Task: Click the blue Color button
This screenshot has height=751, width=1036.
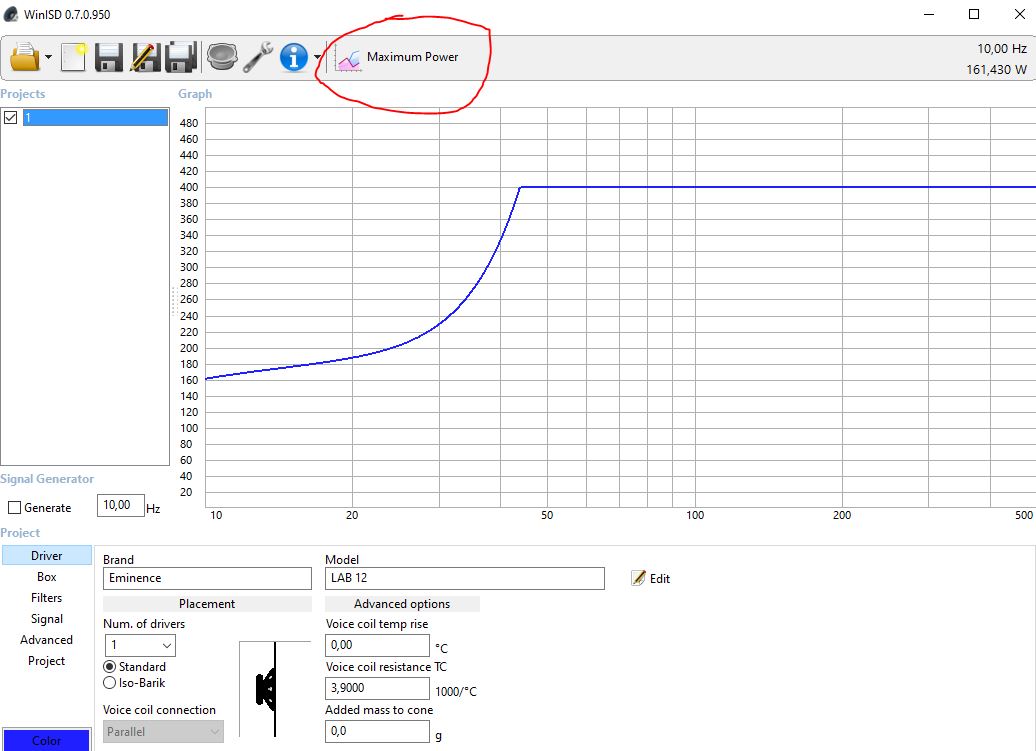Action: click(x=46, y=740)
